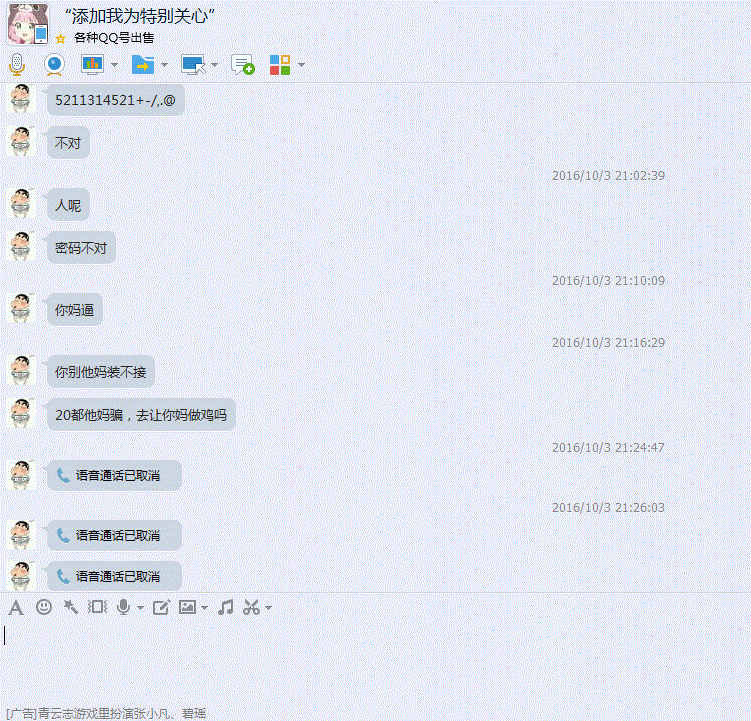751x721 pixels.
Task: Click the message bubble 密码不对
Action: (x=81, y=248)
